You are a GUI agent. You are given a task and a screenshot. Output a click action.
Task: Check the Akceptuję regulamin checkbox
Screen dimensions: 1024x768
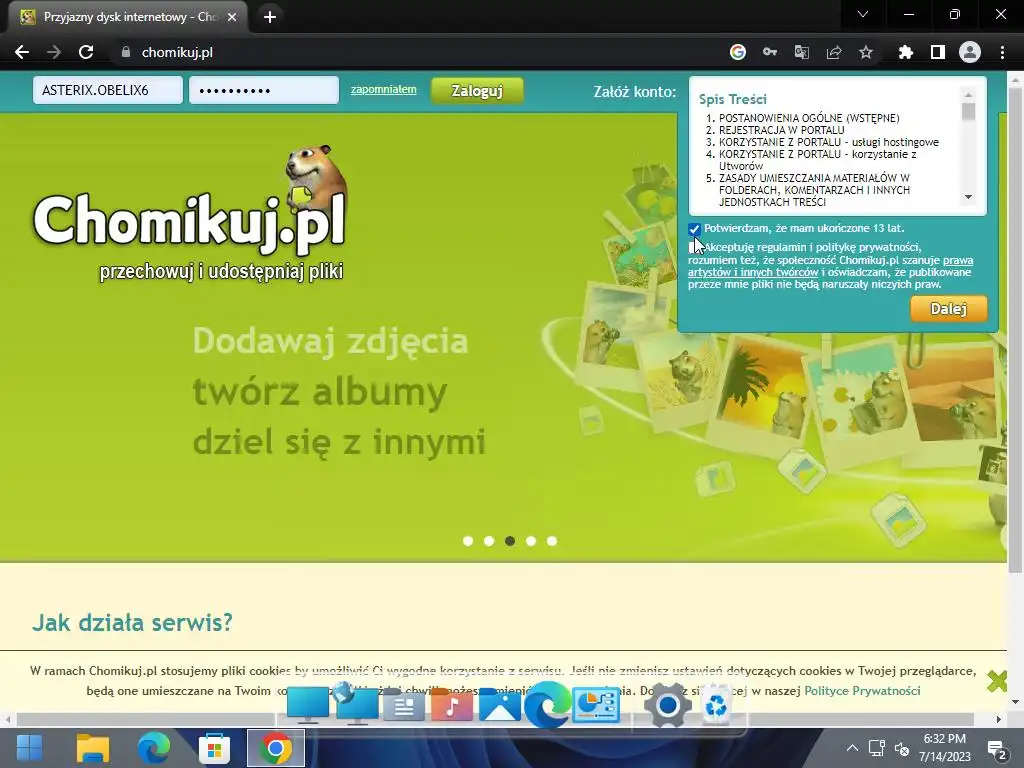tap(694, 248)
